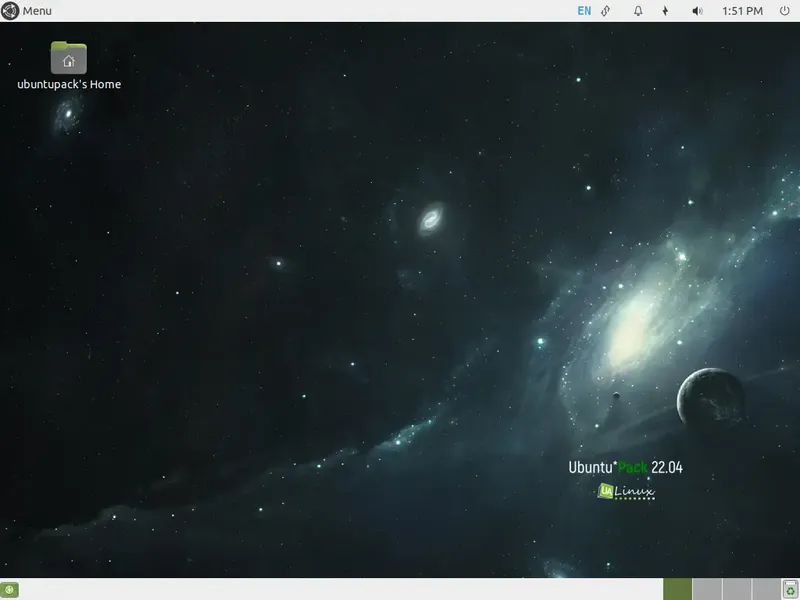Click the EN keyboard layout indicator

click(583, 11)
